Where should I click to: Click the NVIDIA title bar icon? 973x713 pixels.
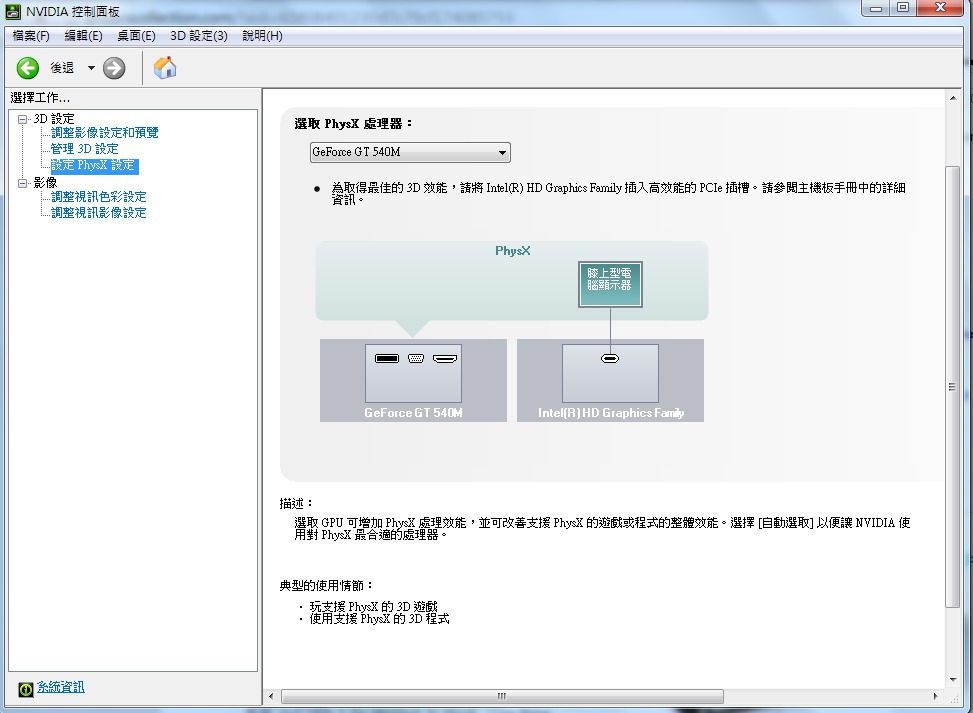coord(13,11)
